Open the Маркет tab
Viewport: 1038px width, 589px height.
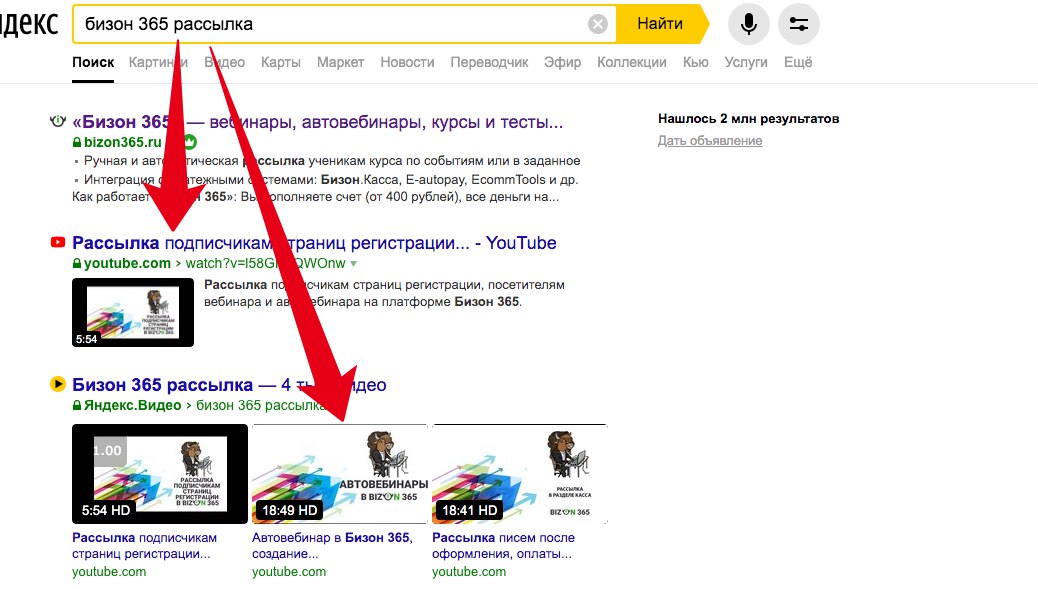340,62
